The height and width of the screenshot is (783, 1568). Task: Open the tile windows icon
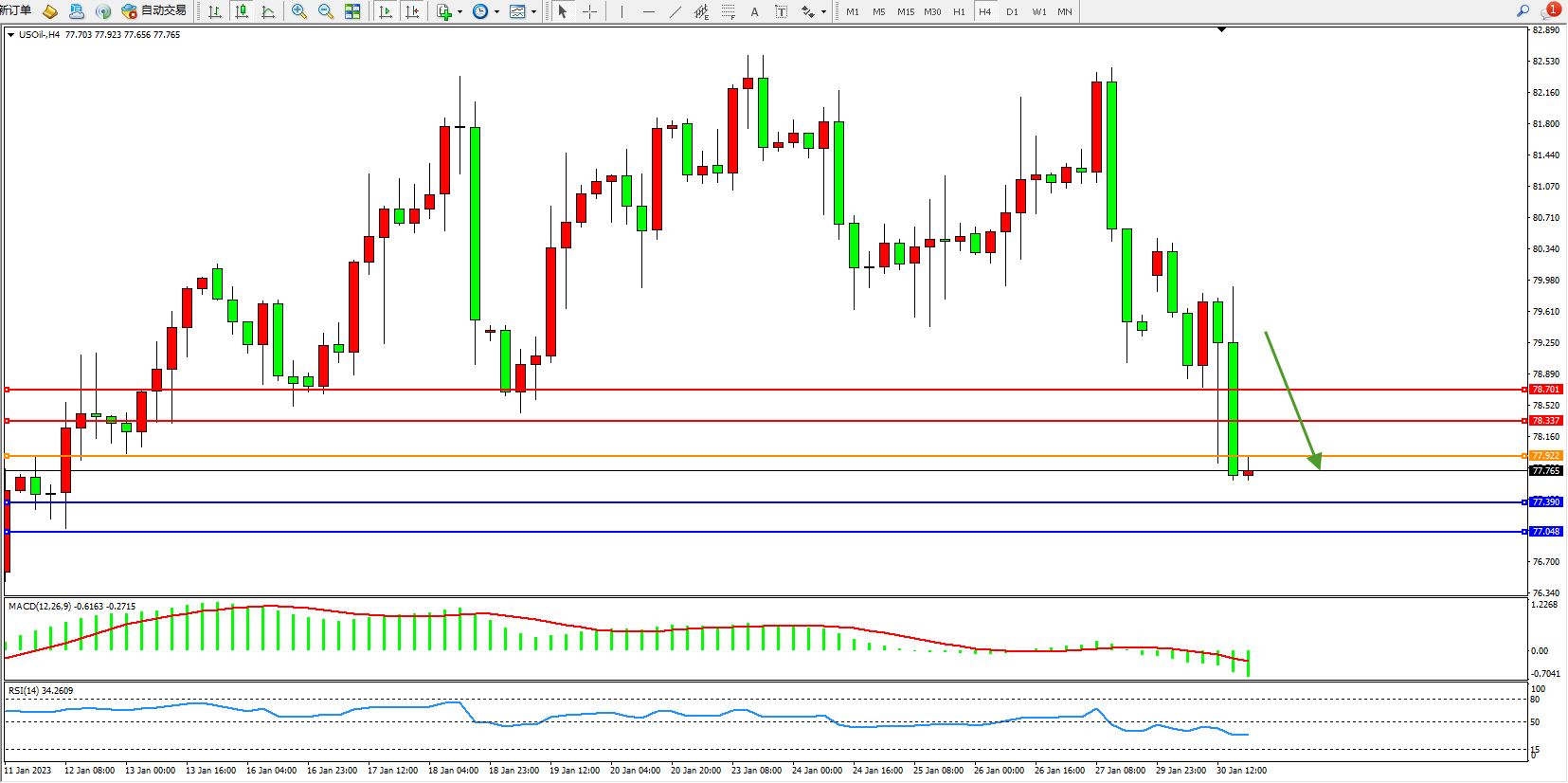click(352, 11)
